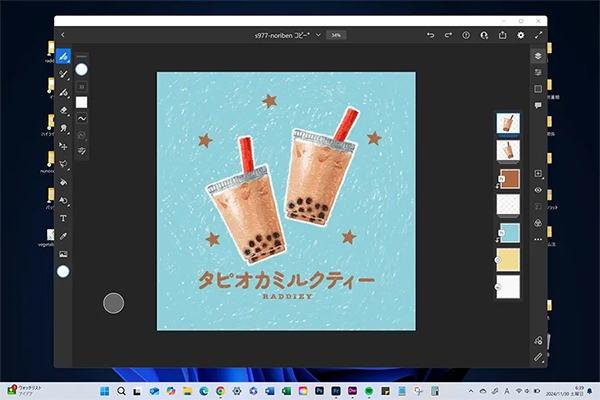Open the comments panel
This screenshot has height=400, width=600.
(x=538, y=105)
